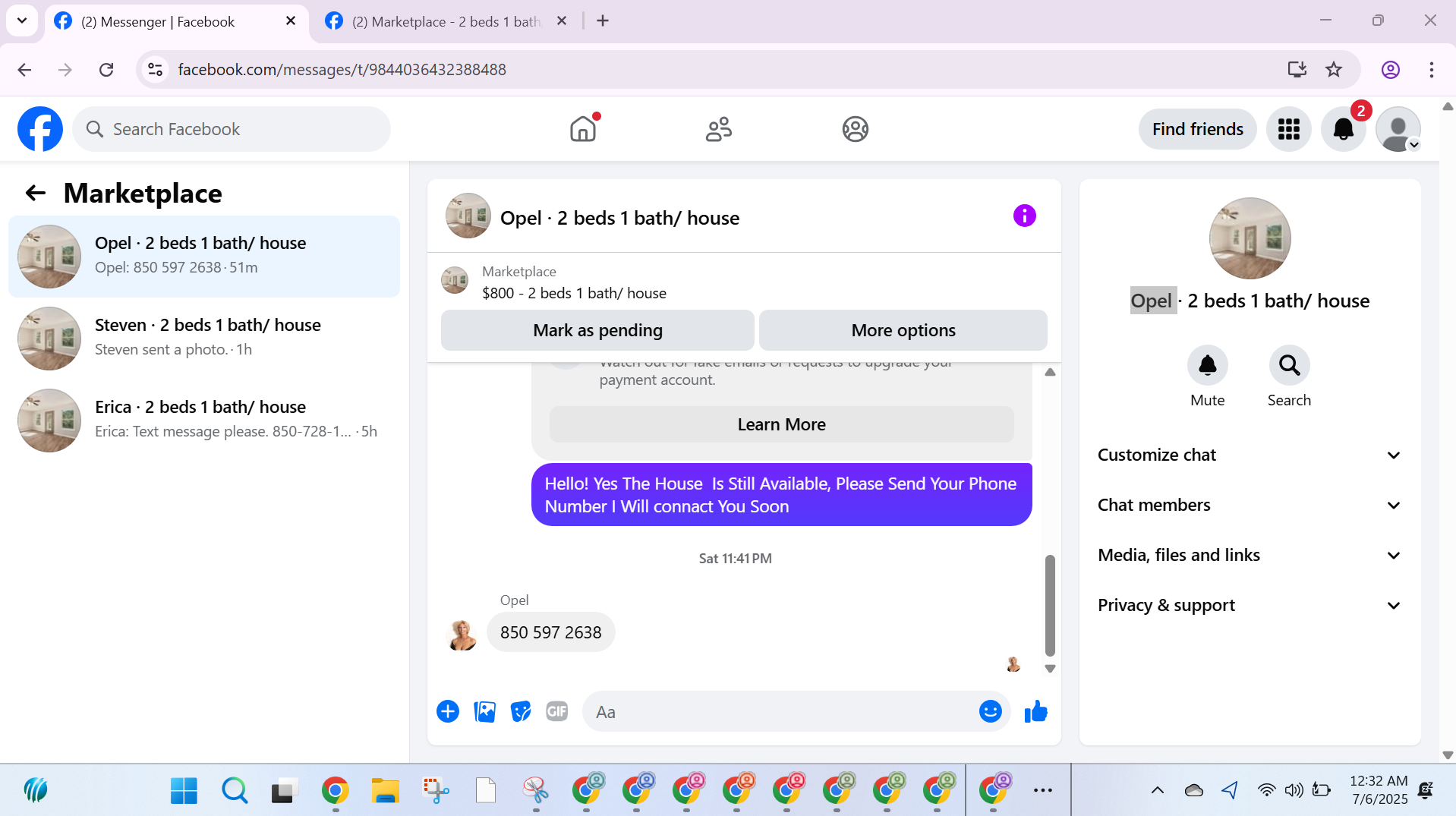1456x816 pixels.
Task: Open the tab search dropdown arrow
Action: point(22,20)
